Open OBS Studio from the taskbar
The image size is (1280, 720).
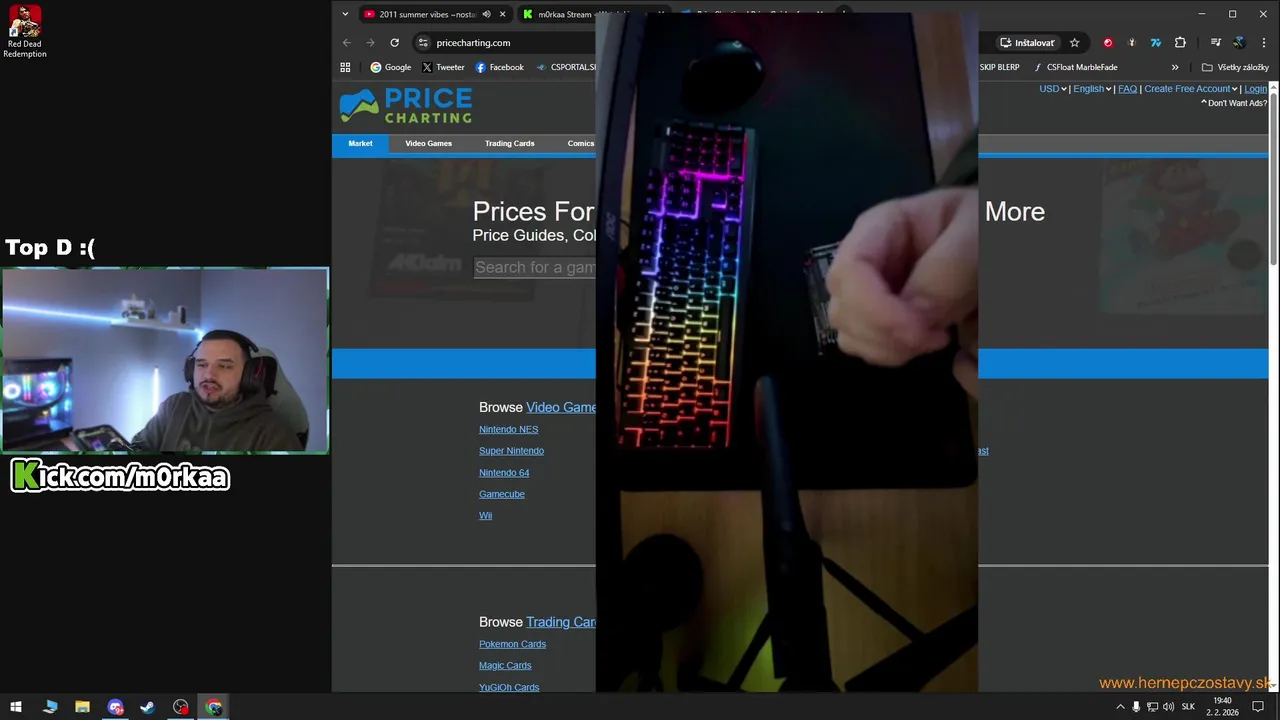tap(180, 707)
